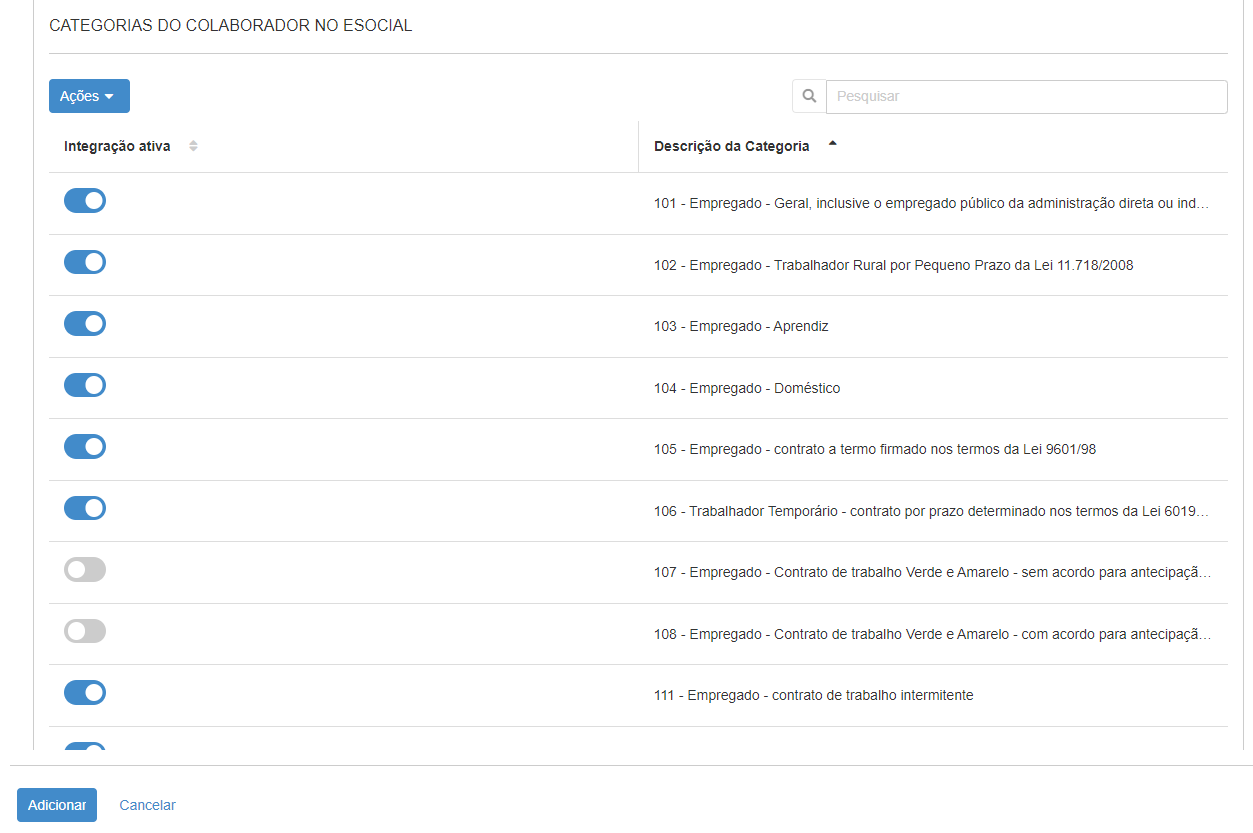Click the sort icon beside Integração ativa
This screenshot has height=833, width=1253.
pyautogui.click(x=193, y=146)
